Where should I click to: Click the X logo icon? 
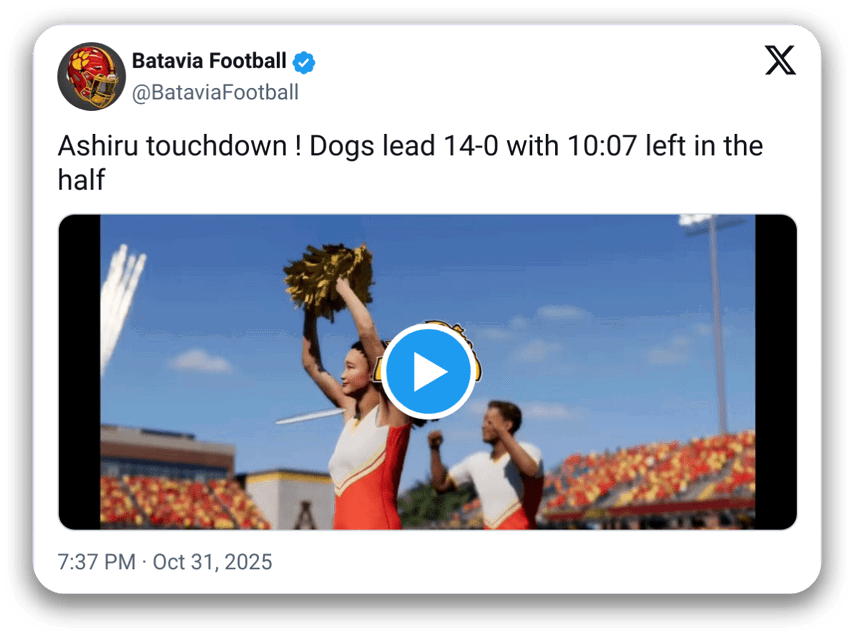(780, 61)
